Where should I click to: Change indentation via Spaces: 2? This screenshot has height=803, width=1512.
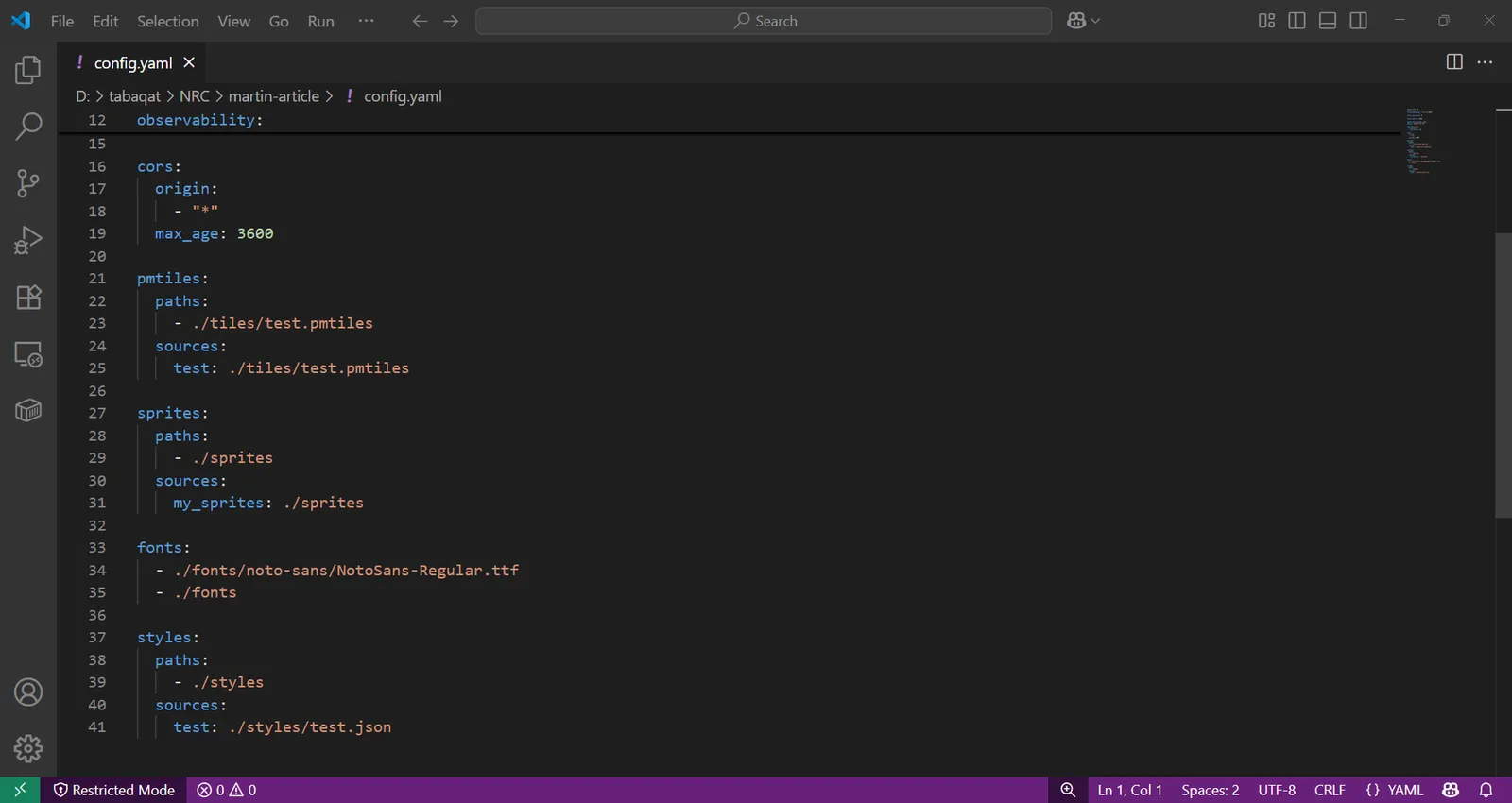pos(1211,790)
